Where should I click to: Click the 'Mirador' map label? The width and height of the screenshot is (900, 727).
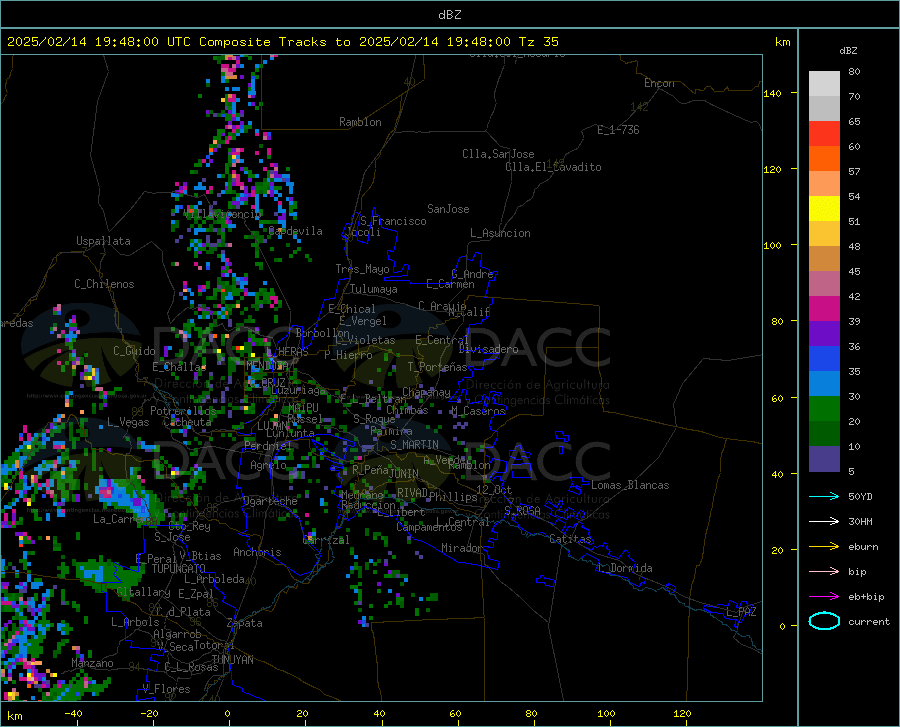coord(461,548)
